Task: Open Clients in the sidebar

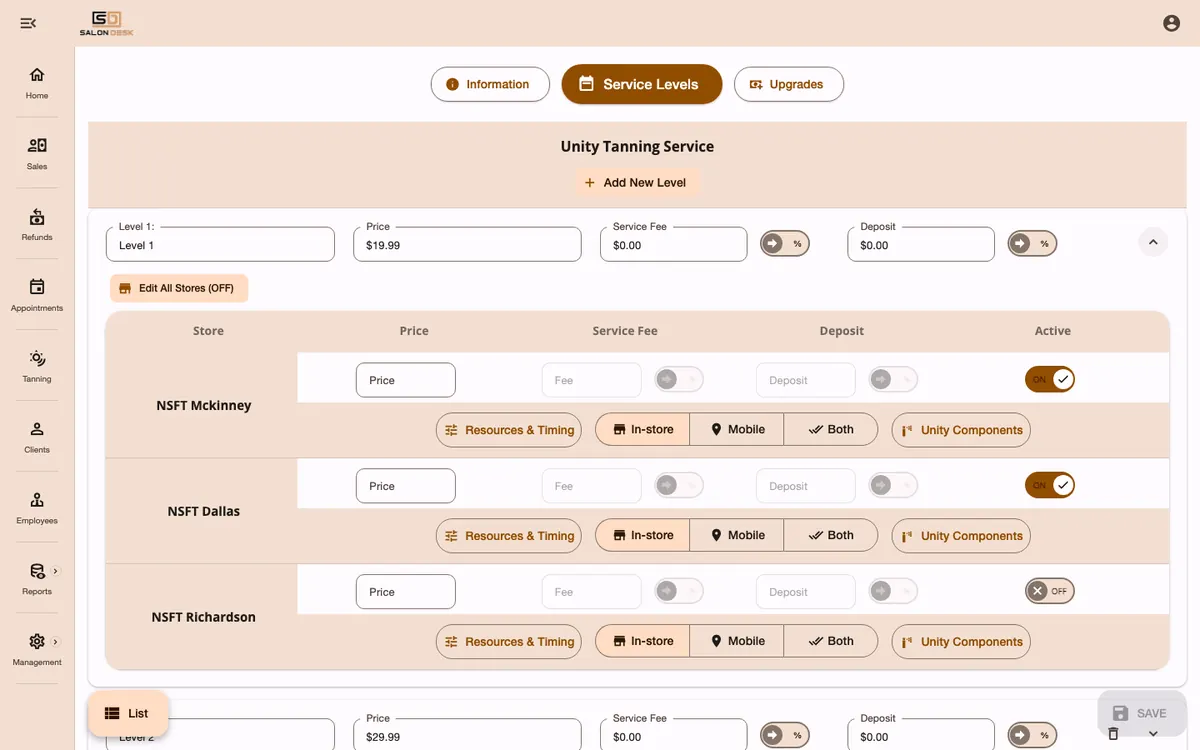Action: pos(37,438)
